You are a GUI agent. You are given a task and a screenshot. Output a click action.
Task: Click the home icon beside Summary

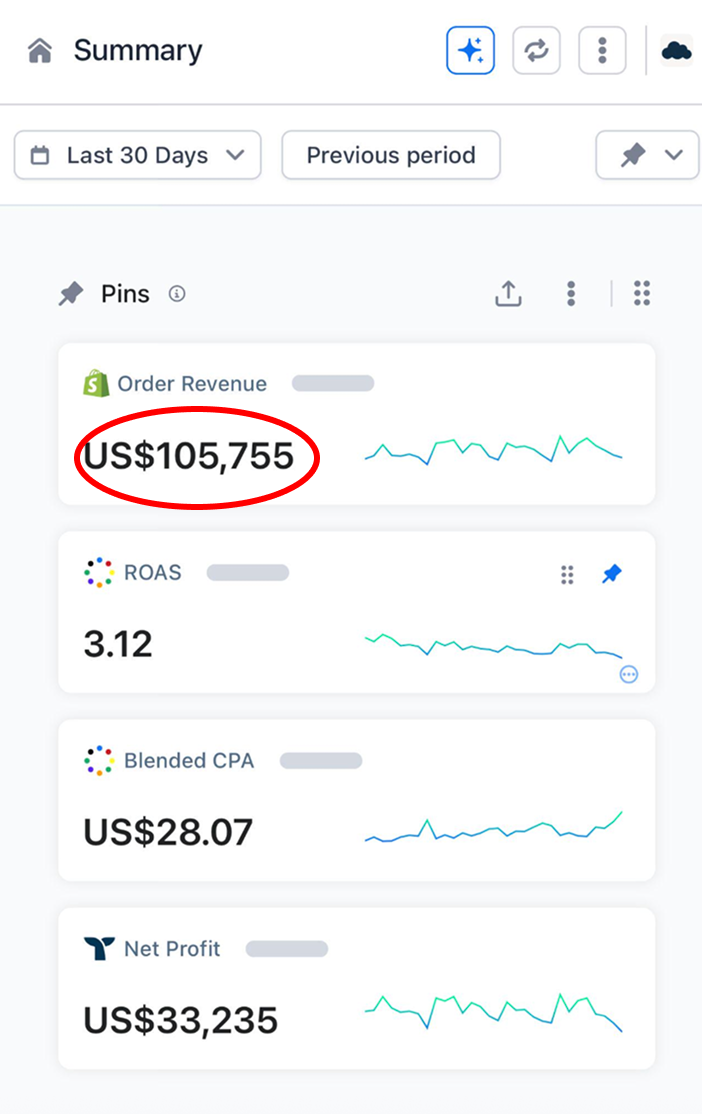40,51
